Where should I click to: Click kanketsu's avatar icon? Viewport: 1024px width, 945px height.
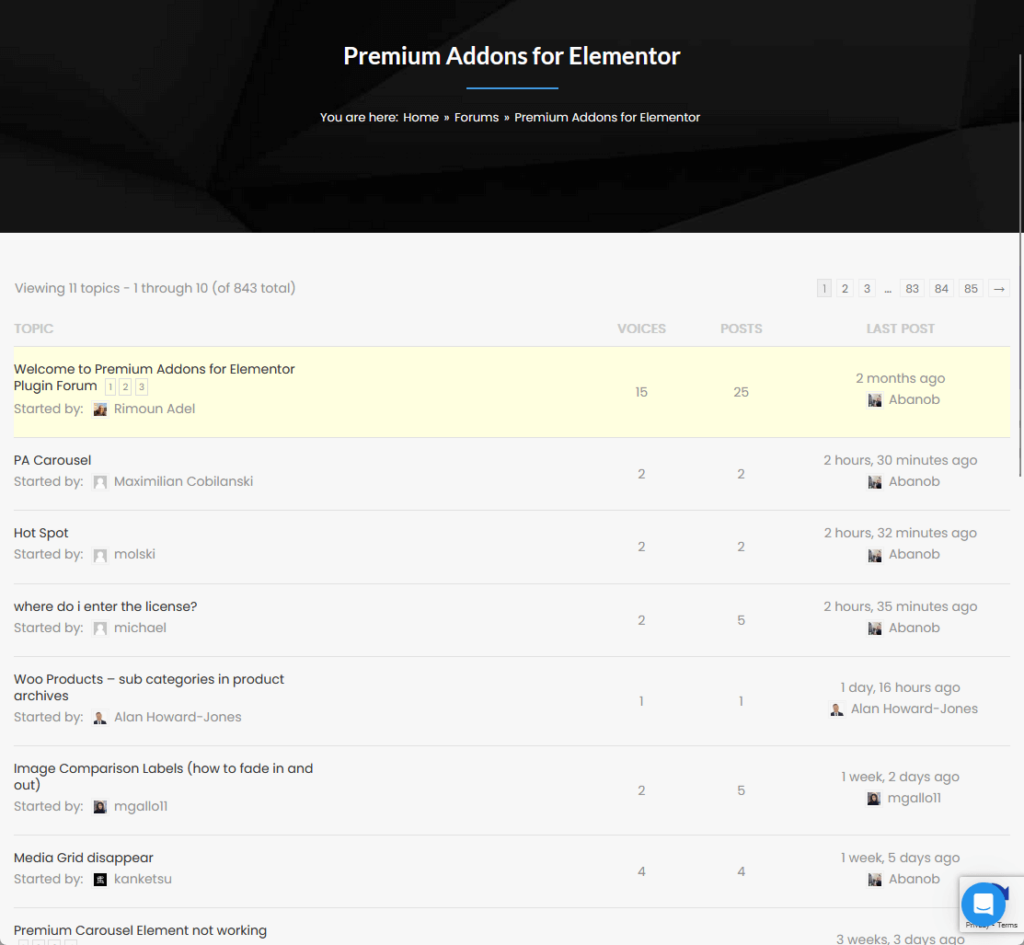click(x=100, y=879)
